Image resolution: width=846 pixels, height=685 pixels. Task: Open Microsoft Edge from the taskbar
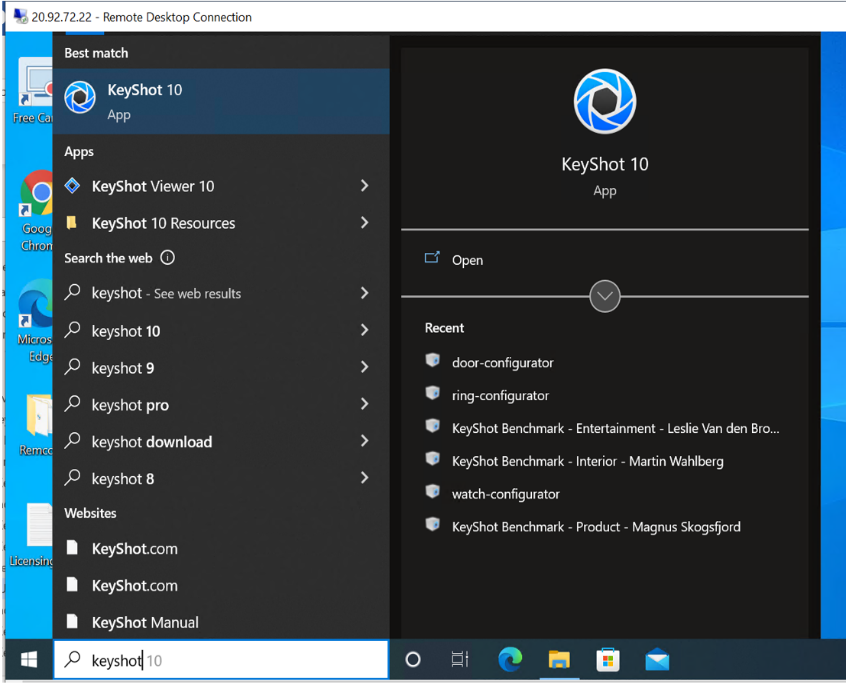(x=510, y=659)
